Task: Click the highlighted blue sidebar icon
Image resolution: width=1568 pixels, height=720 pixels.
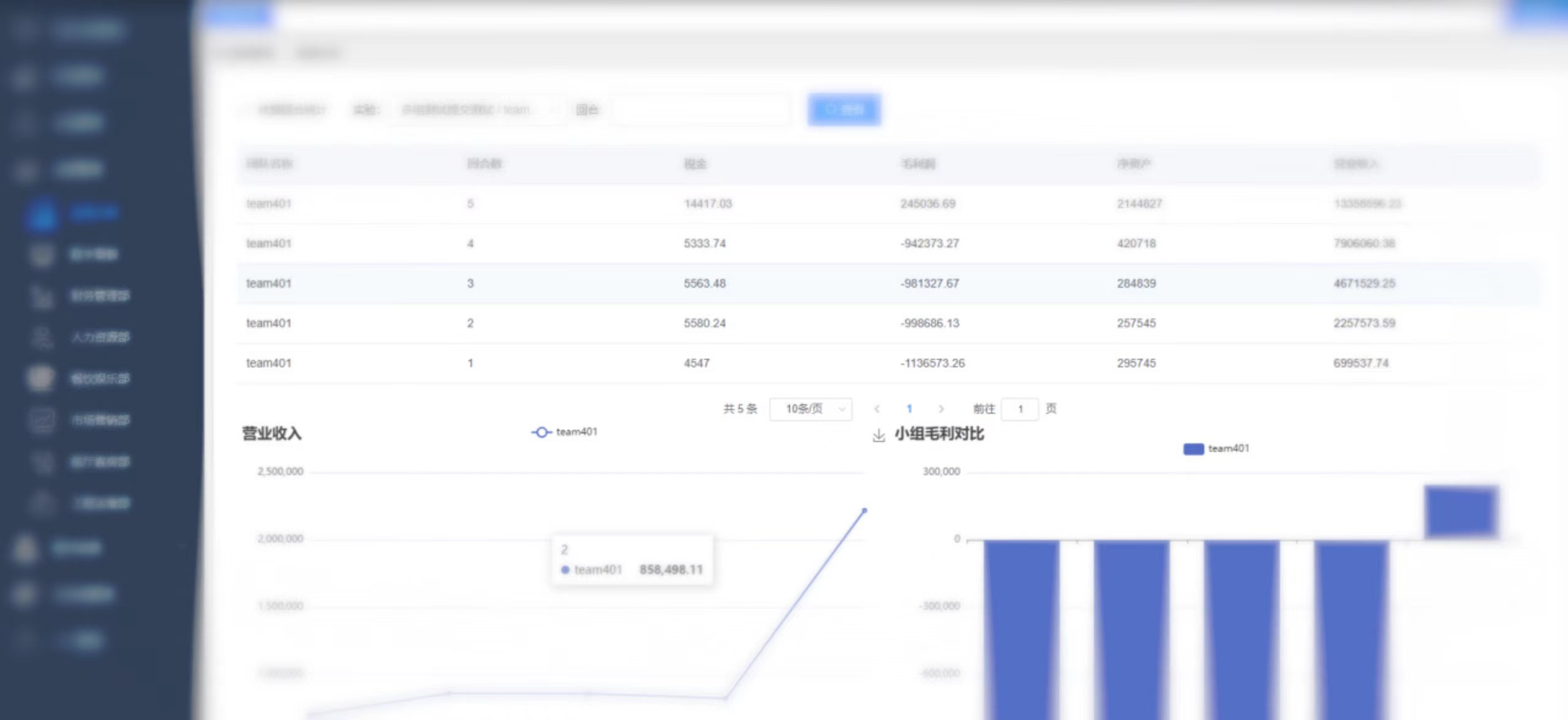Action: [42, 214]
